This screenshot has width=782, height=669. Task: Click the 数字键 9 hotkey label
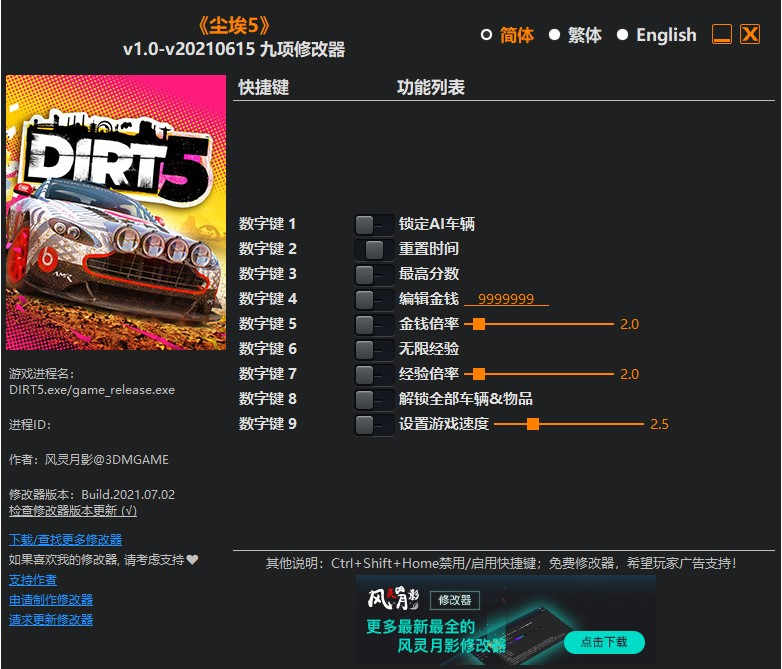(267, 424)
